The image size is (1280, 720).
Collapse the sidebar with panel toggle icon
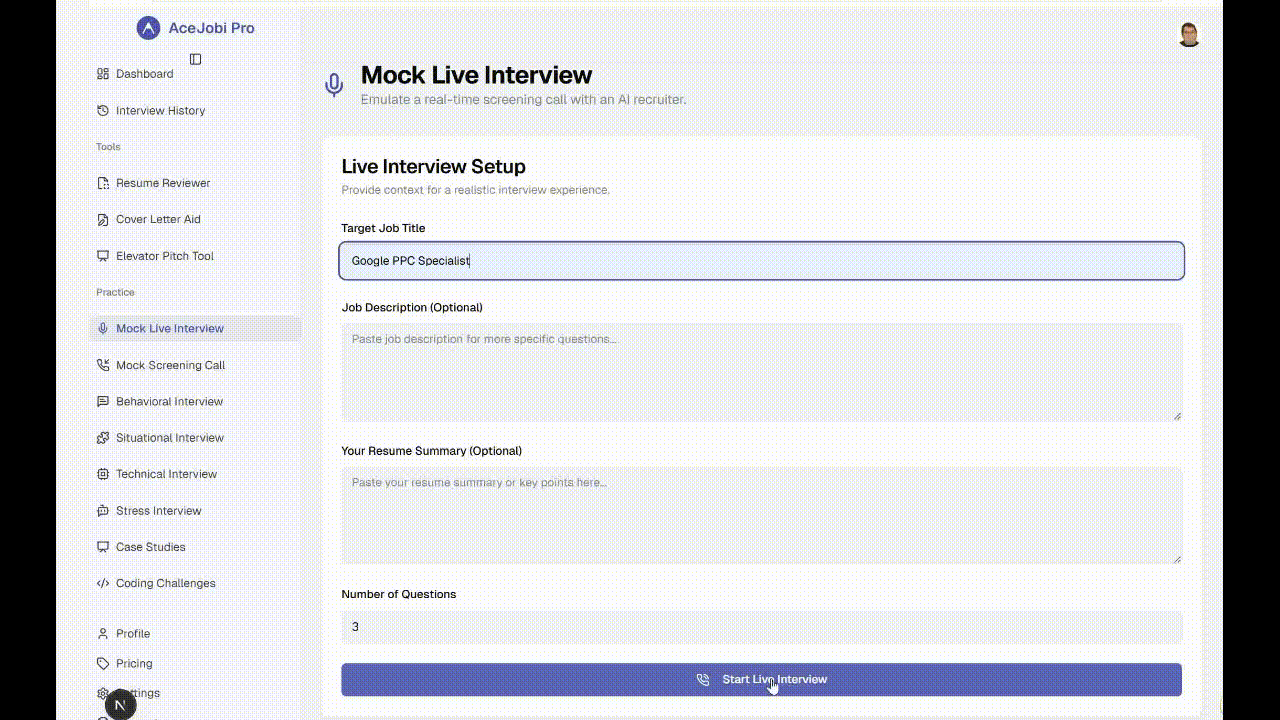[196, 59]
